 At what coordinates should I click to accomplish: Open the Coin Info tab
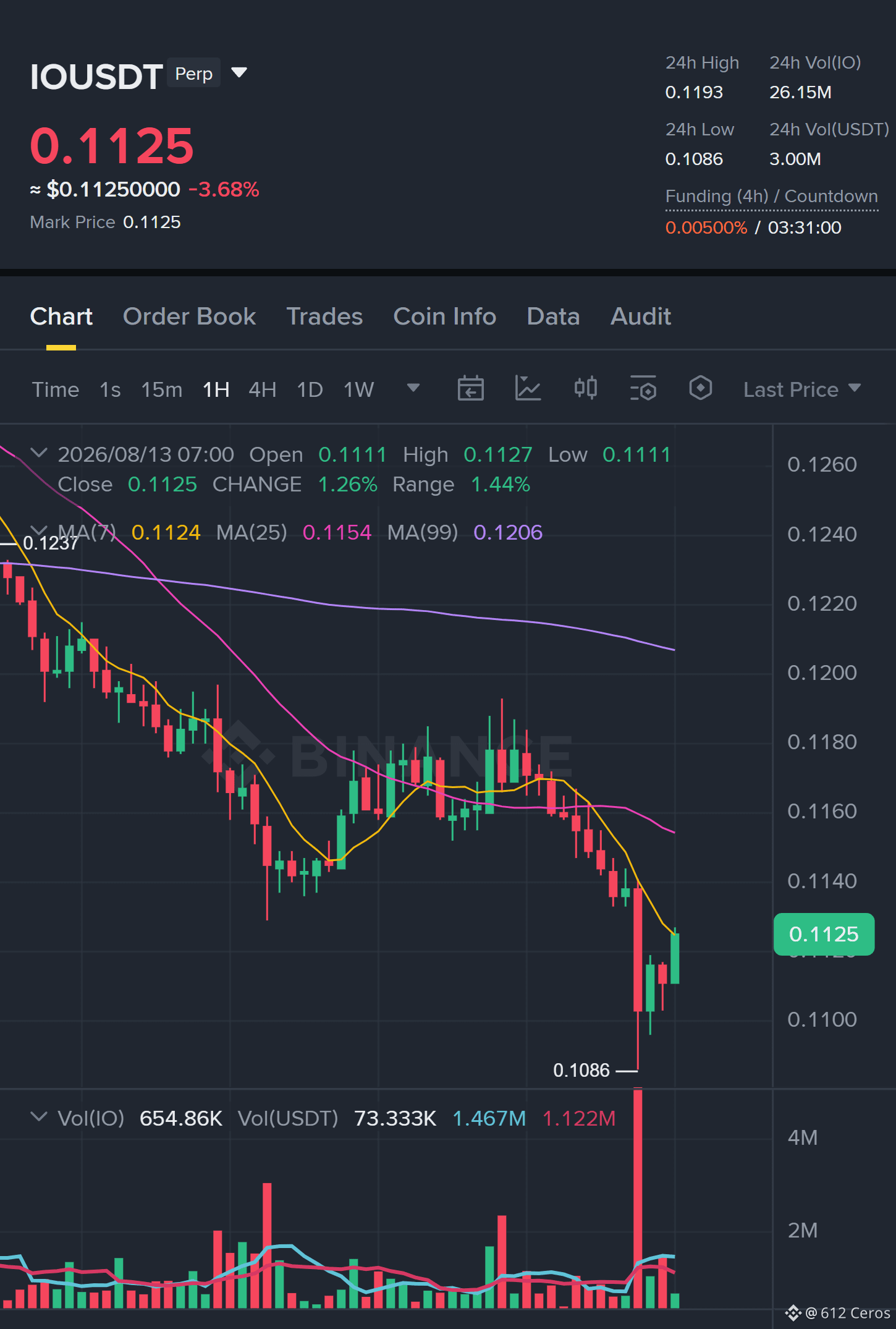pos(445,316)
